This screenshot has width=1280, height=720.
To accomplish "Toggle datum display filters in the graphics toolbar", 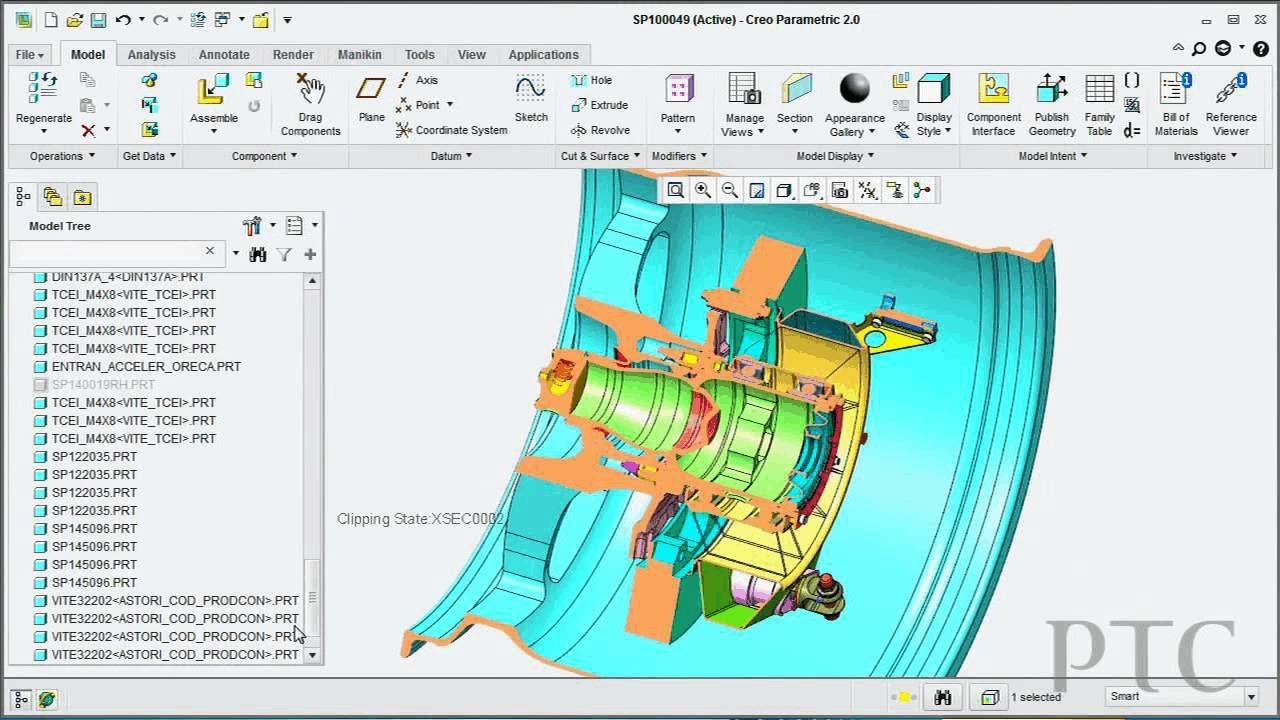I will pos(867,190).
